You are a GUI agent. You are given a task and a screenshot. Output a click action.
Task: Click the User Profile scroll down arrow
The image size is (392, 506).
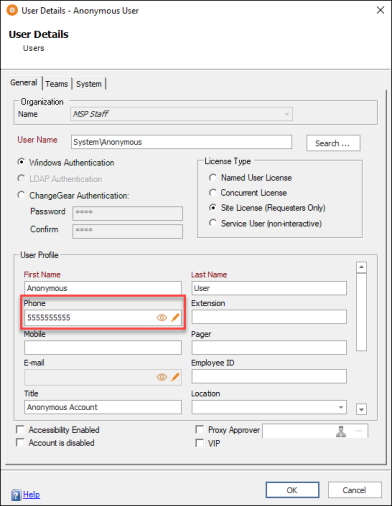click(361, 409)
